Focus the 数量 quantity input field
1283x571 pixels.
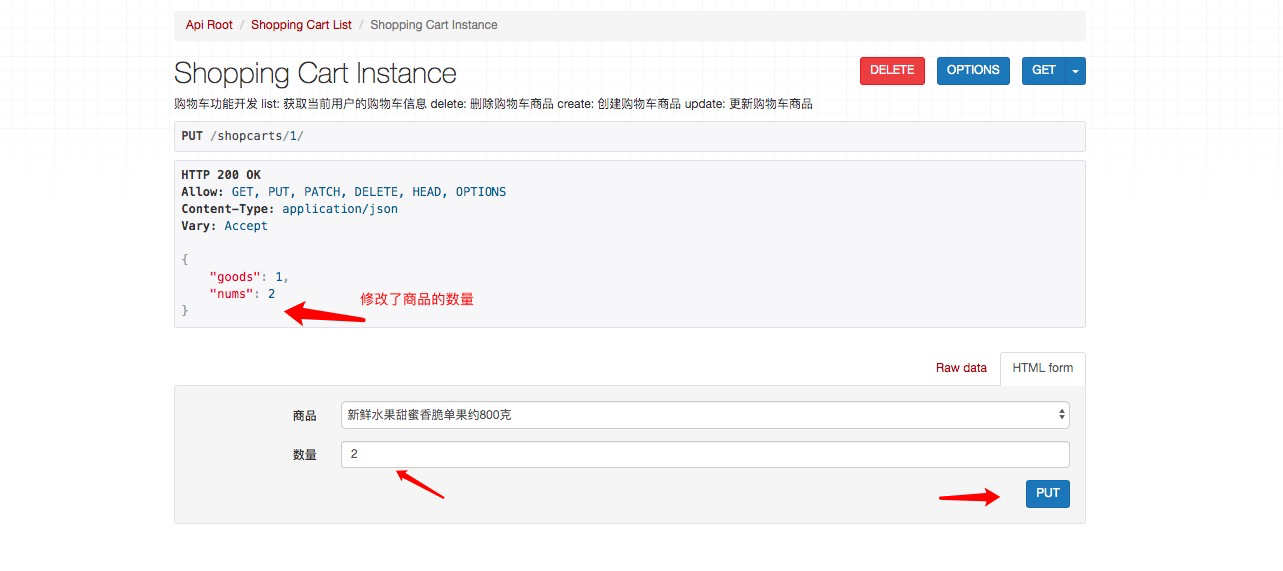tap(705, 454)
